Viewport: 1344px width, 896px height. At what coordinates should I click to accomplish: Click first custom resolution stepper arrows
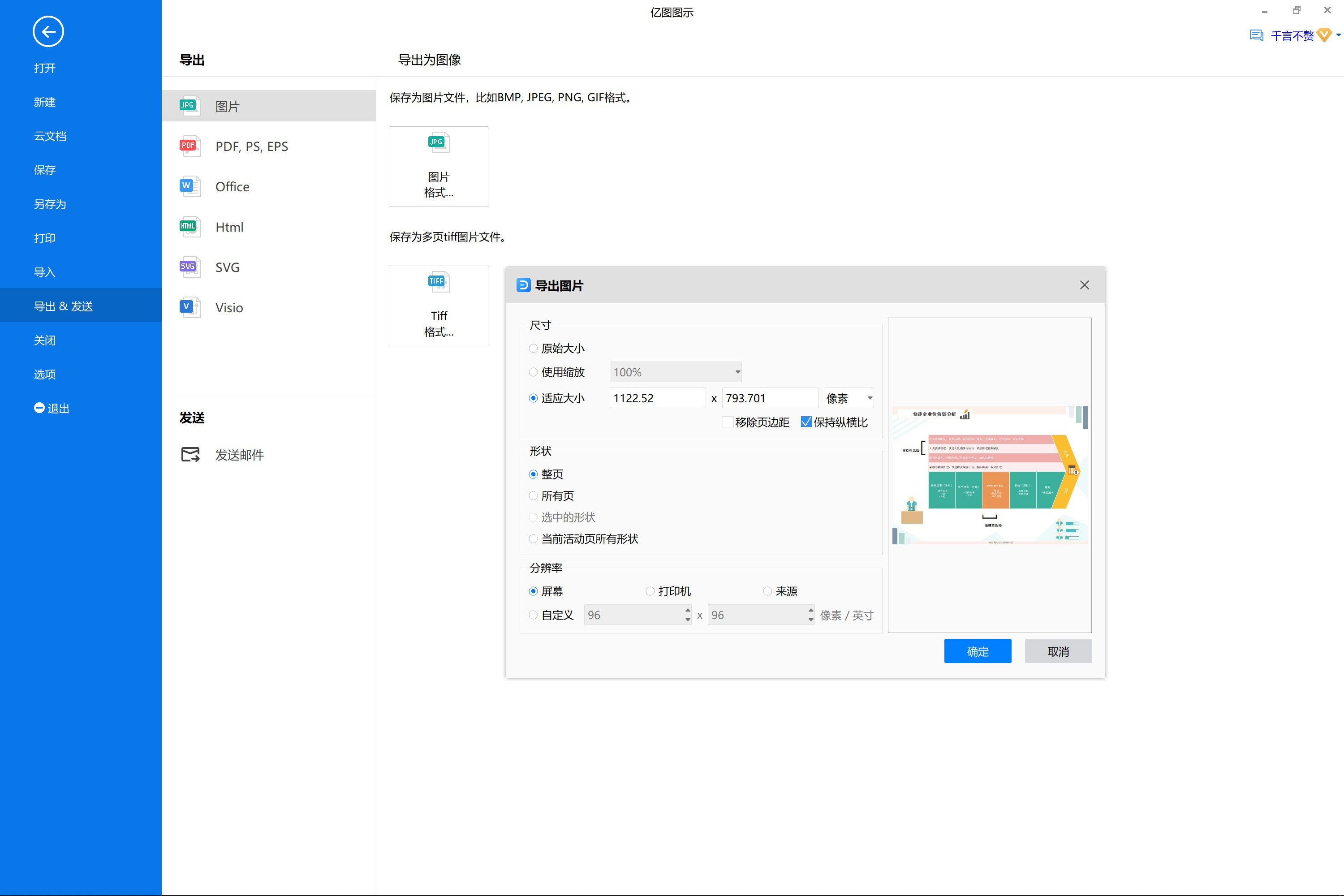pyautogui.click(x=687, y=615)
